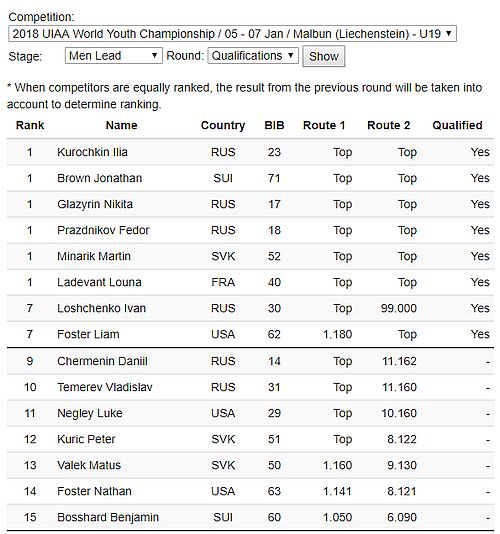Expand the Qualifications round dropdown
This screenshot has height=534, width=500.
point(253,56)
